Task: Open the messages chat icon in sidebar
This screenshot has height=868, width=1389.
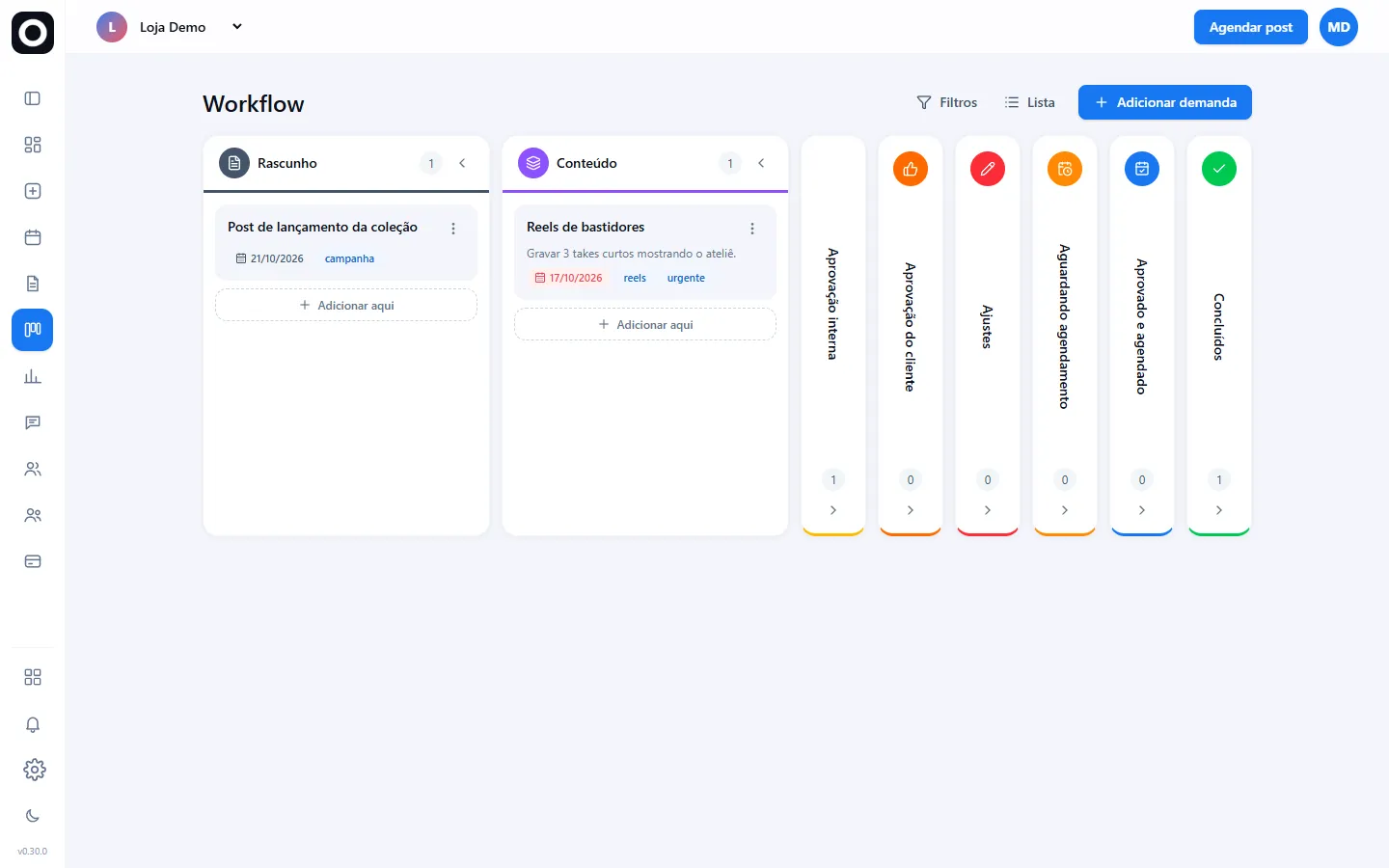Action: (x=33, y=422)
